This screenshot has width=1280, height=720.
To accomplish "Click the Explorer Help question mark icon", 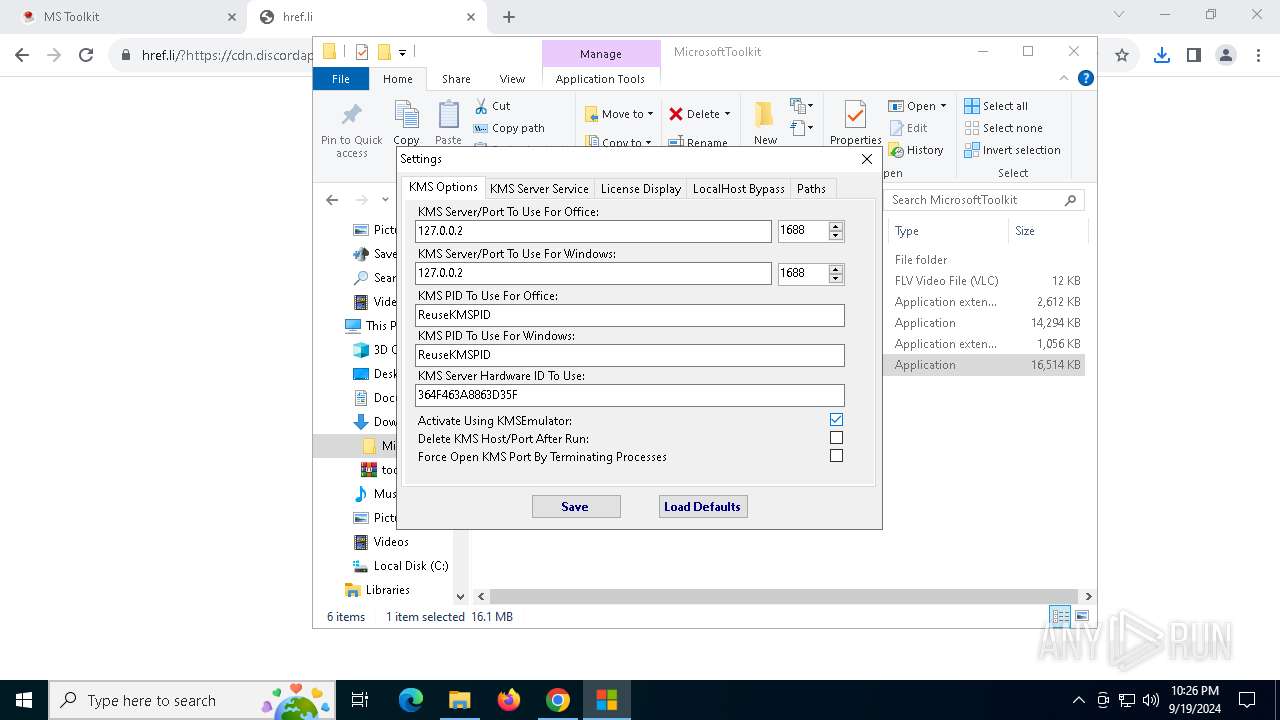I will click(x=1086, y=78).
